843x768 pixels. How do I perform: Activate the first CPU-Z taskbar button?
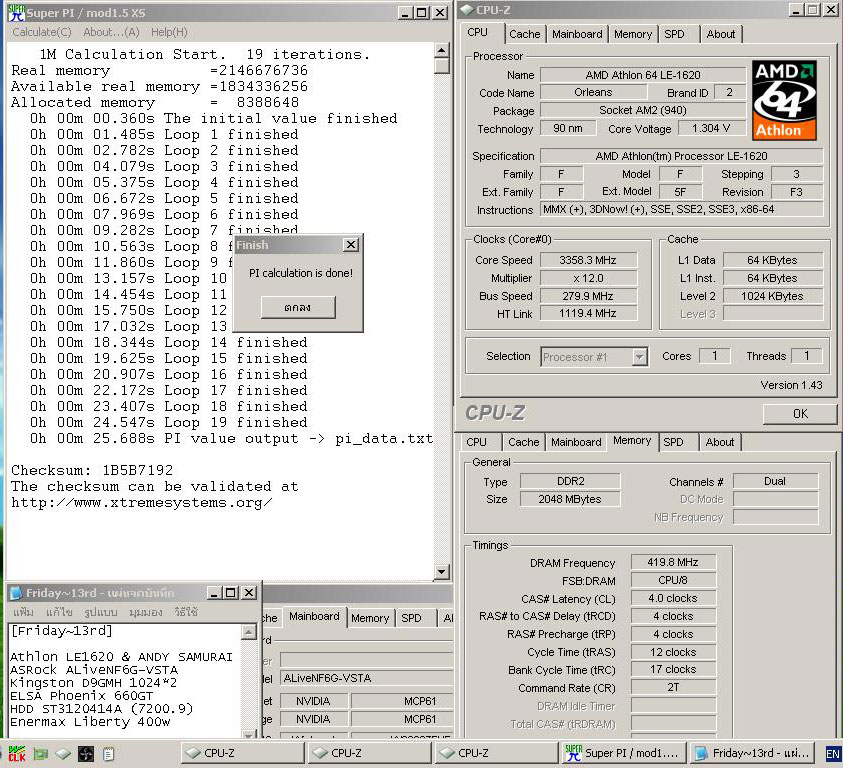(242, 753)
